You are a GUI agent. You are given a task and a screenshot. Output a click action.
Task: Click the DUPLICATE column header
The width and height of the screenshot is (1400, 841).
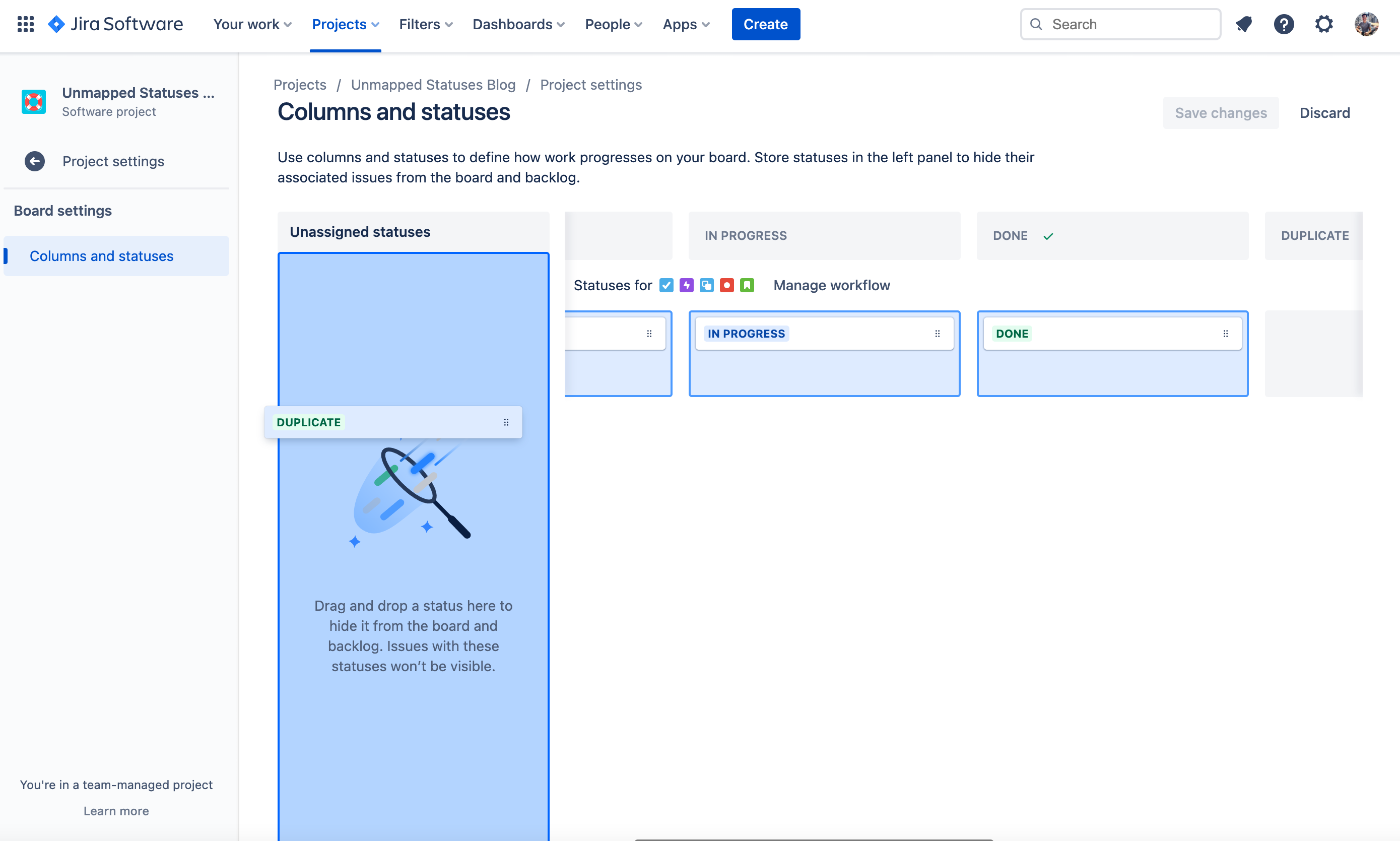tap(1314, 236)
